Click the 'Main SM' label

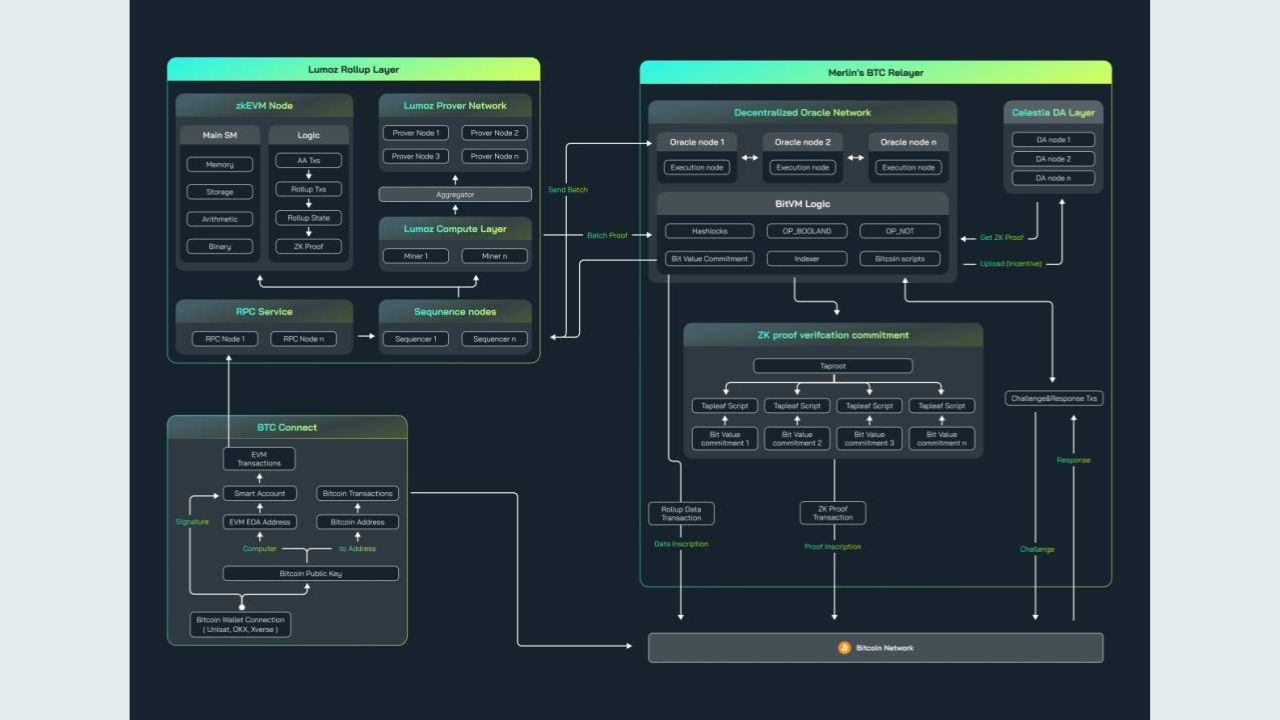coord(219,134)
